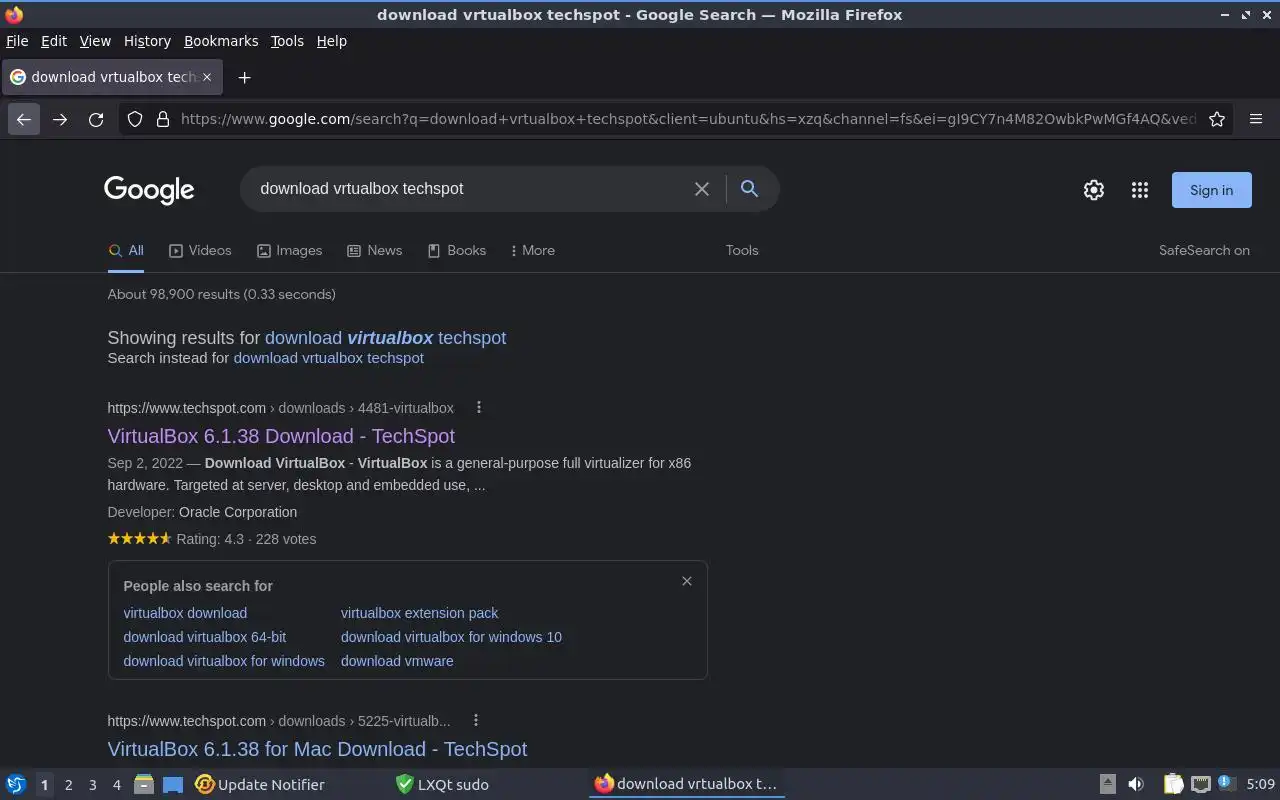Click the Google search input field

468,189
